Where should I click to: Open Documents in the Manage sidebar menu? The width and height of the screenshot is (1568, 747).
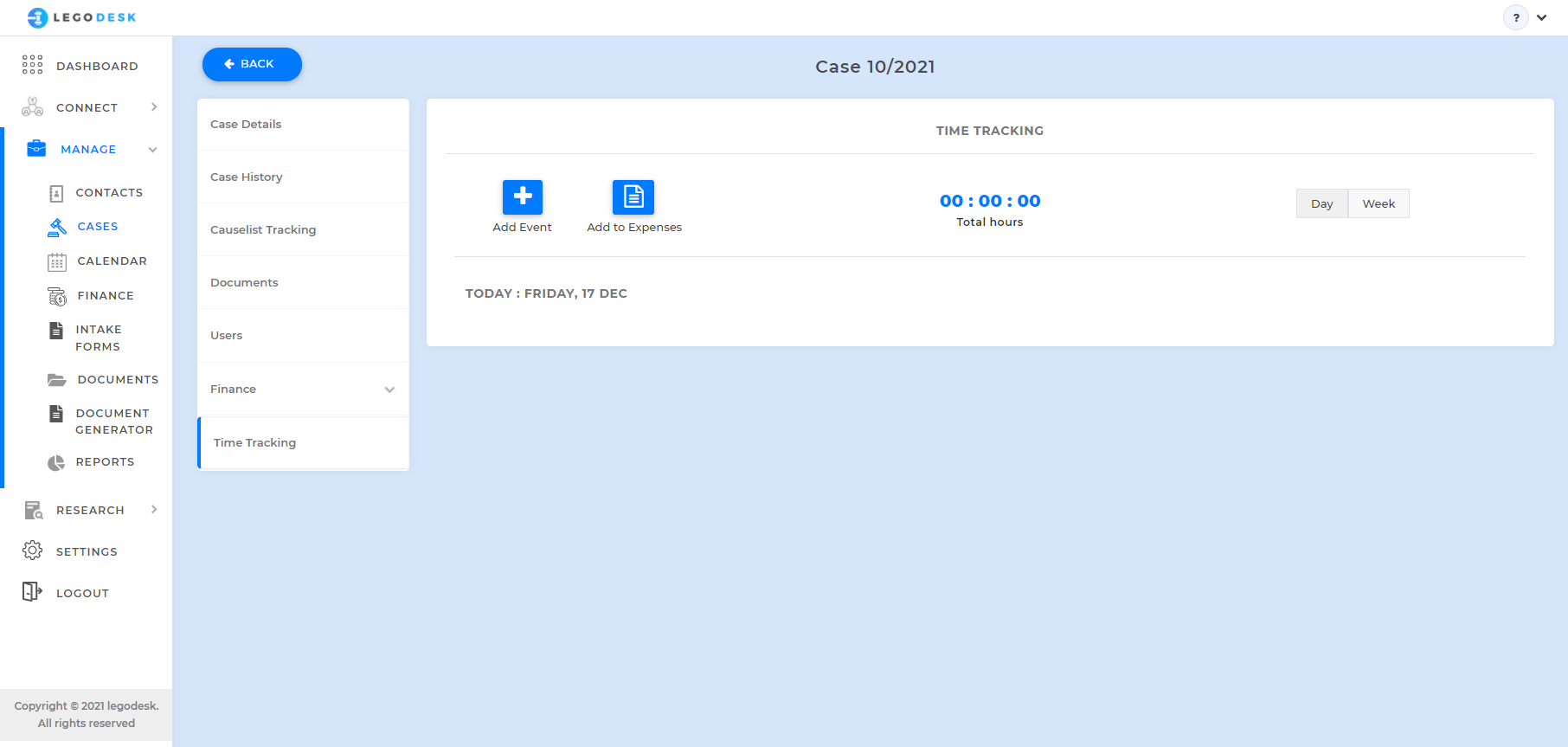(118, 379)
